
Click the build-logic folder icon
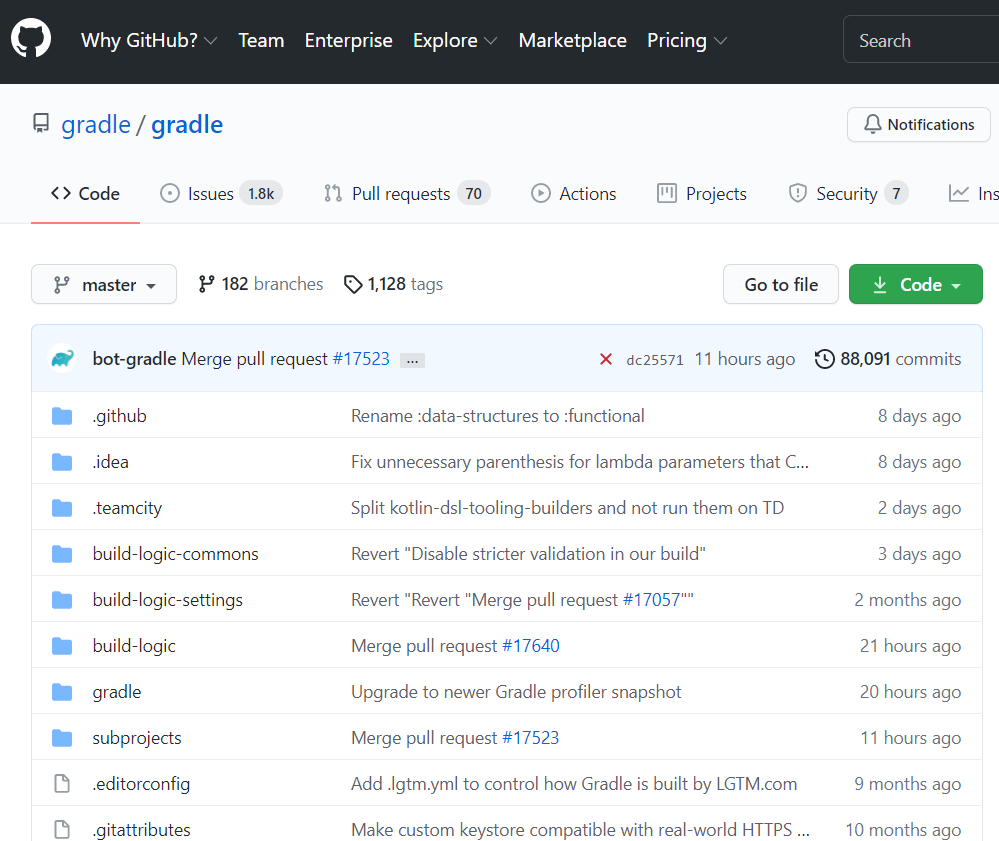62,646
